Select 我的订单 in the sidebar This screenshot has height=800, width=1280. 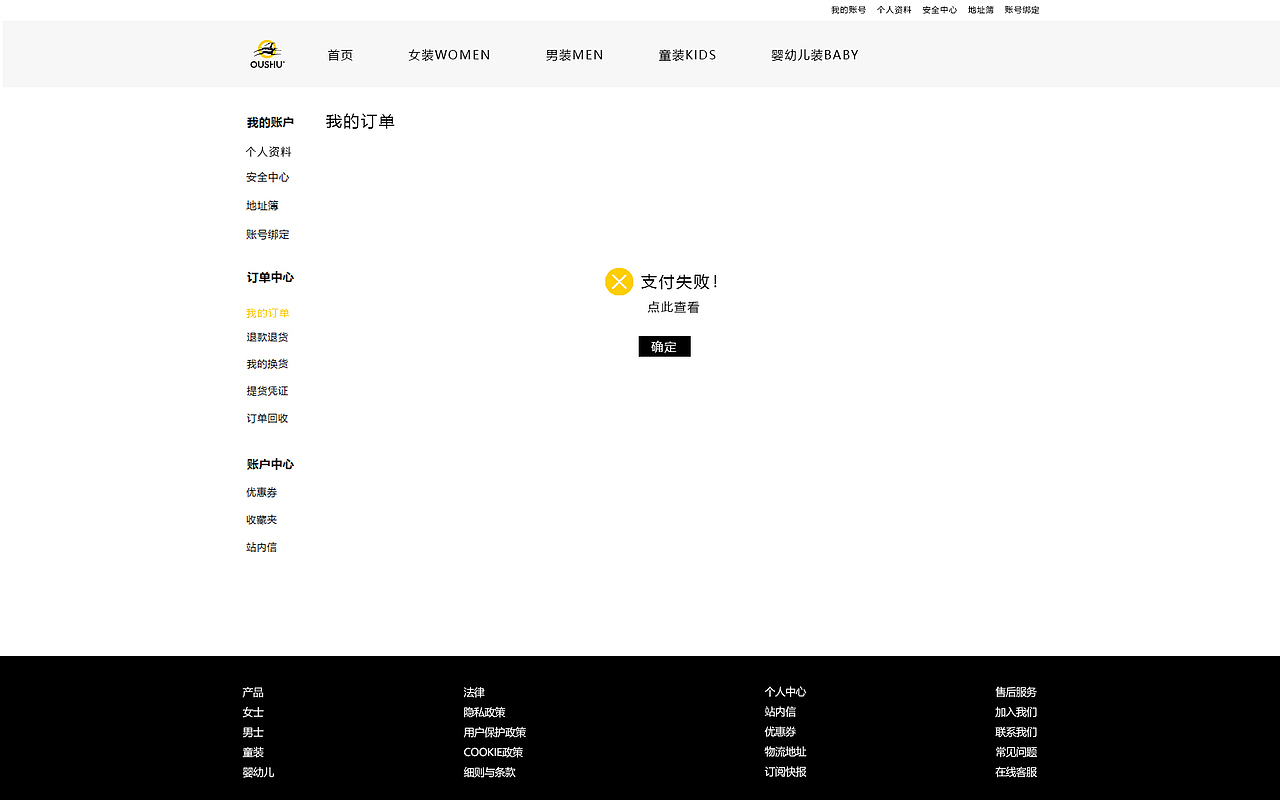tap(267, 312)
